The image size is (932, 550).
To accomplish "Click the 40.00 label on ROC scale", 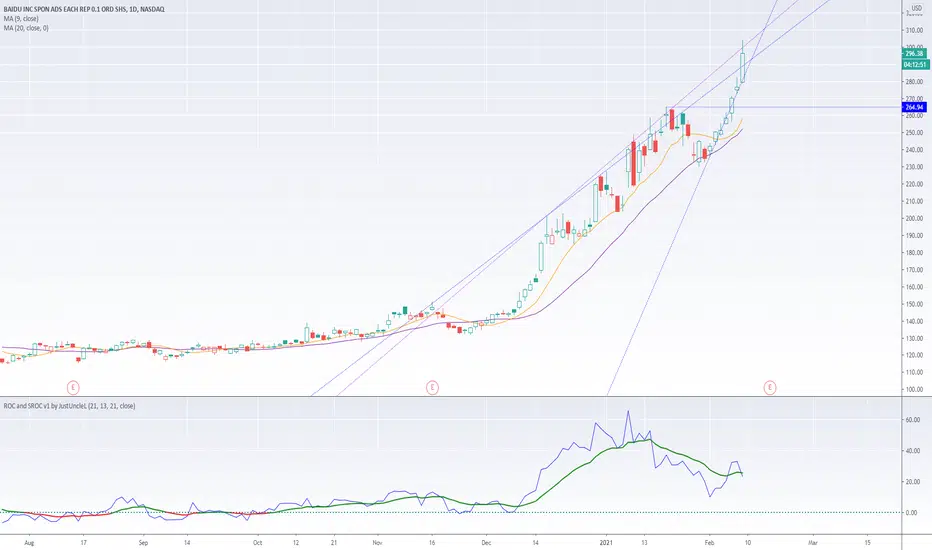I will (912, 451).
